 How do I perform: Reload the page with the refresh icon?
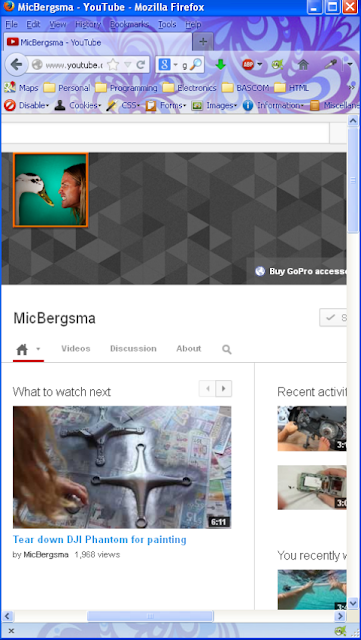click(x=140, y=64)
